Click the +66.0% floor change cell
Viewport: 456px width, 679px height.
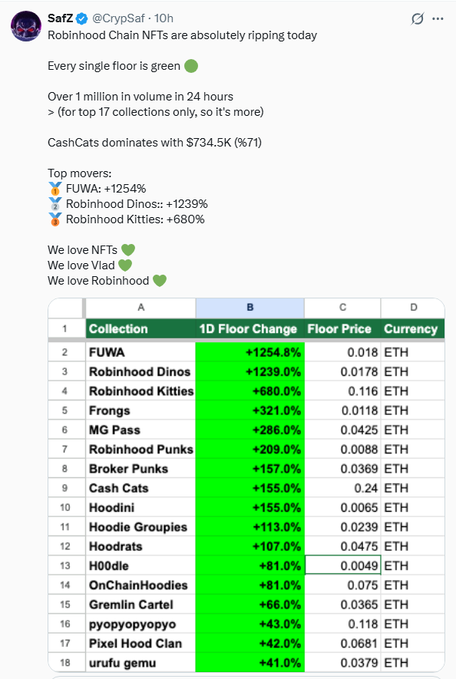250,605
